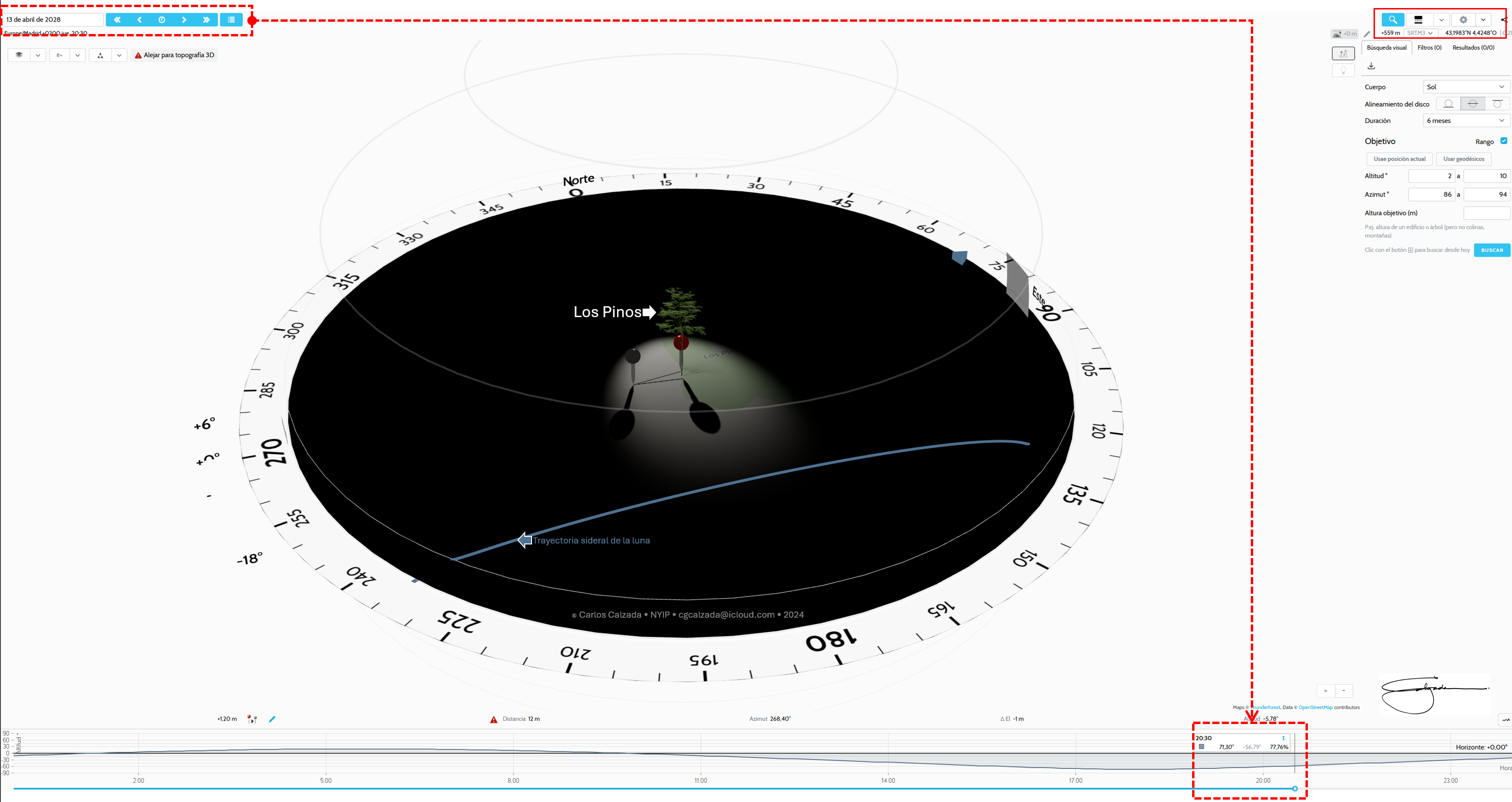The width and height of the screenshot is (1512, 802).
Task: Skip back with double left arrows
Action: [117, 19]
